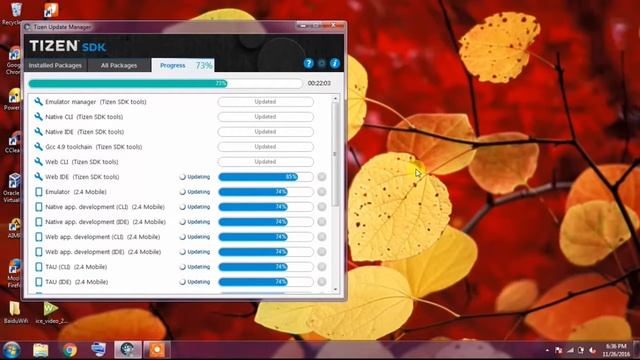Image resolution: width=640 pixels, height=360 pixels.
Task: Cancel Web app. development (IDE) update
Action: coord(322,252)
